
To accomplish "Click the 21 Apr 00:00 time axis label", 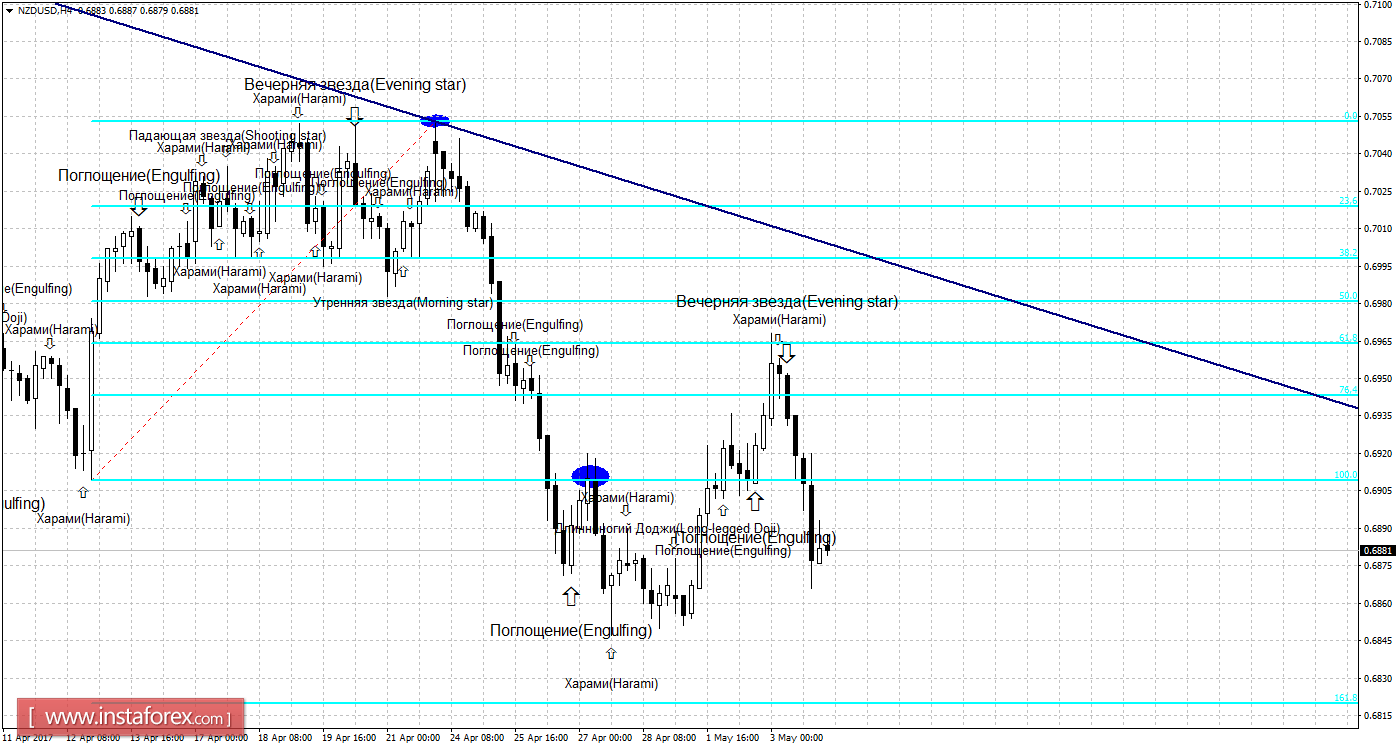I will click(x=412, y=738).
